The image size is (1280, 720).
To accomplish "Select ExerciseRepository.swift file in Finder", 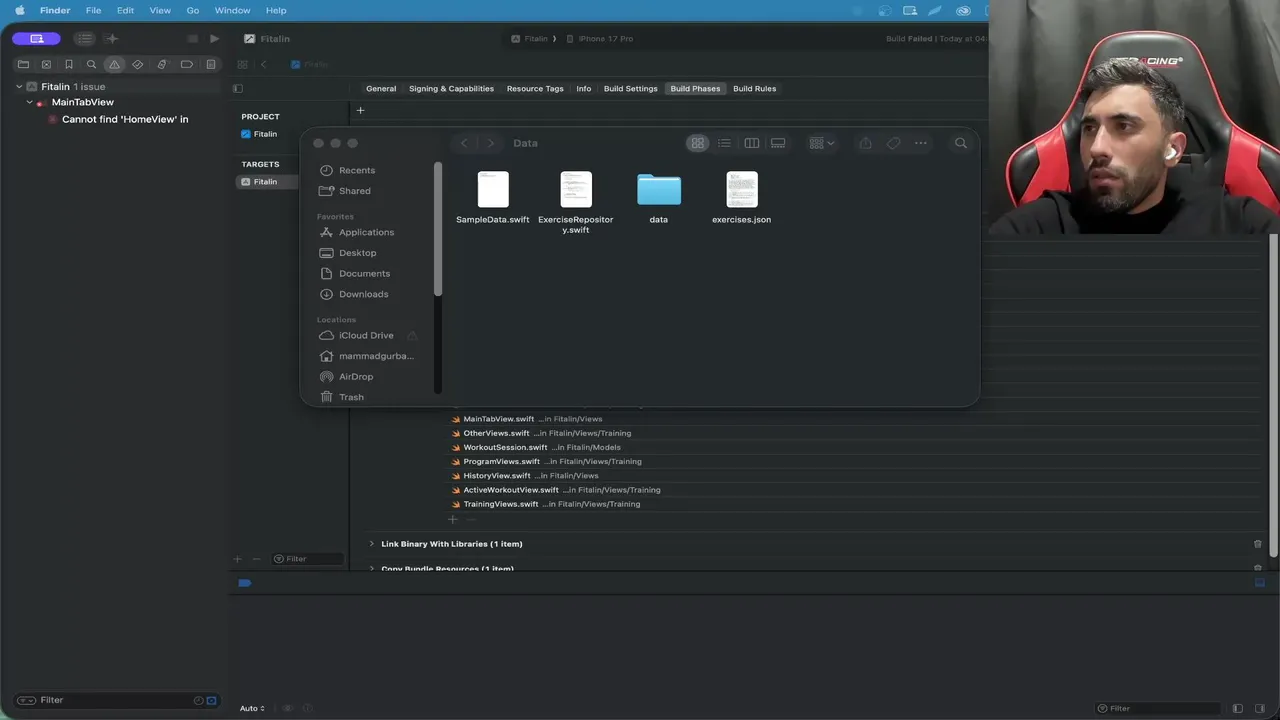I will click(576, 203).
